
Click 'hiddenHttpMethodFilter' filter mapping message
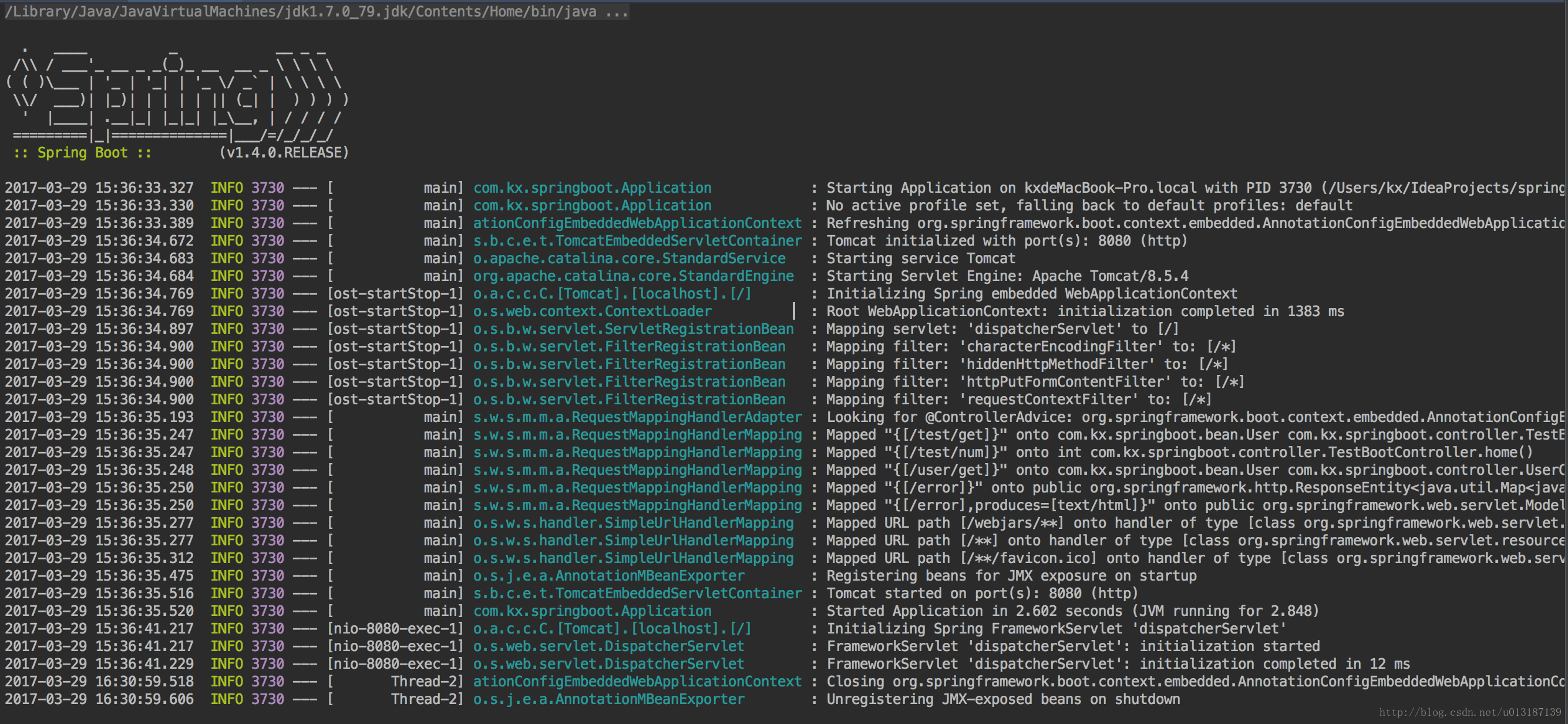coord(1028,365)
